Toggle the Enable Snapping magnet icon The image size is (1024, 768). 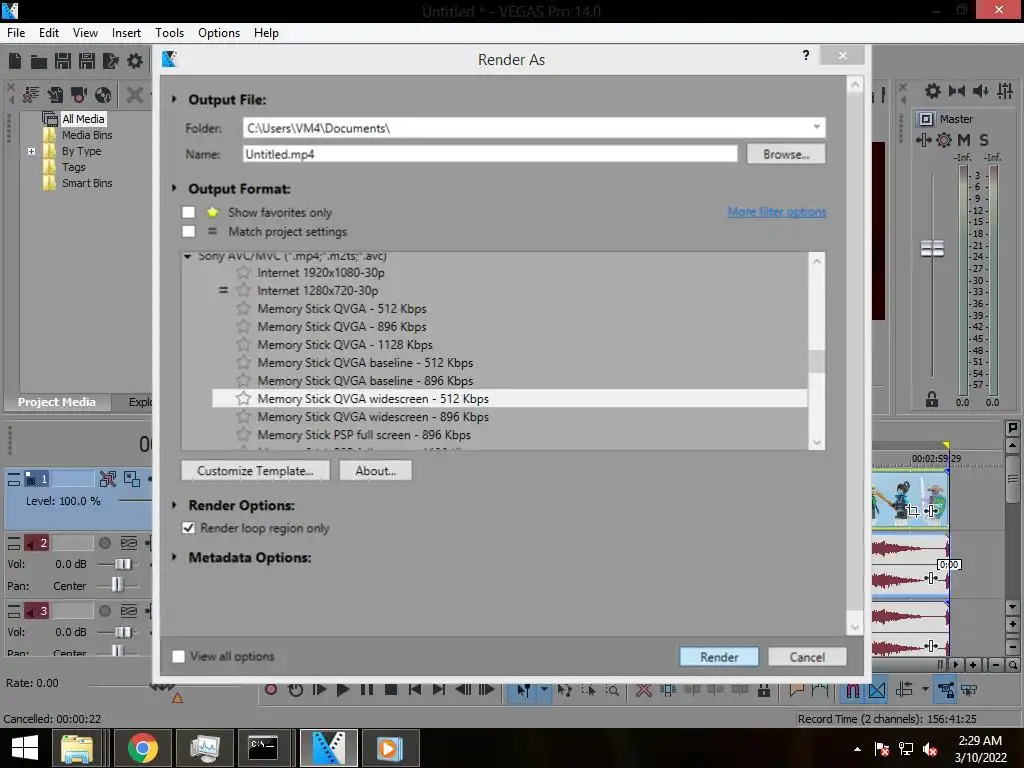pos(852,690)
